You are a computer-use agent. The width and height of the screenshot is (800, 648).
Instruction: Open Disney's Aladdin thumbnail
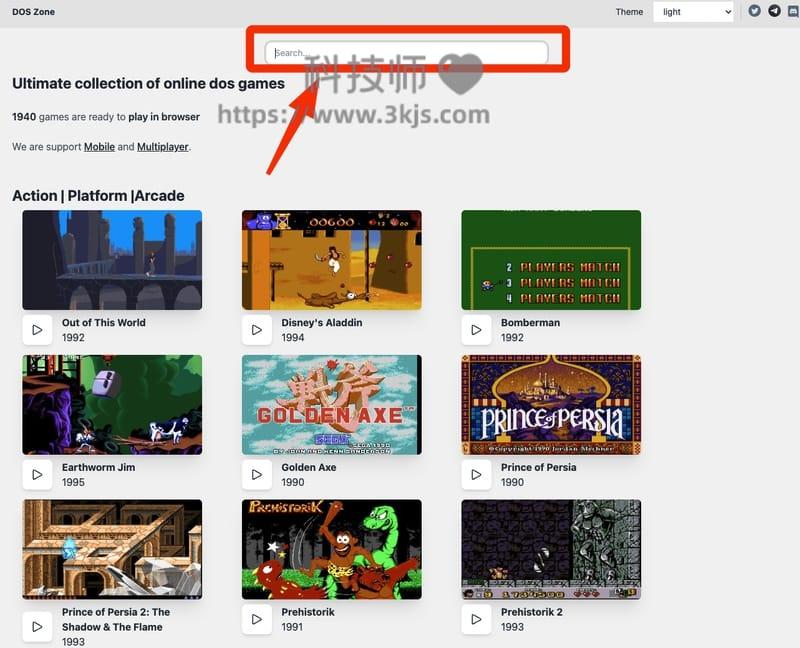click(x=332, y=260)
